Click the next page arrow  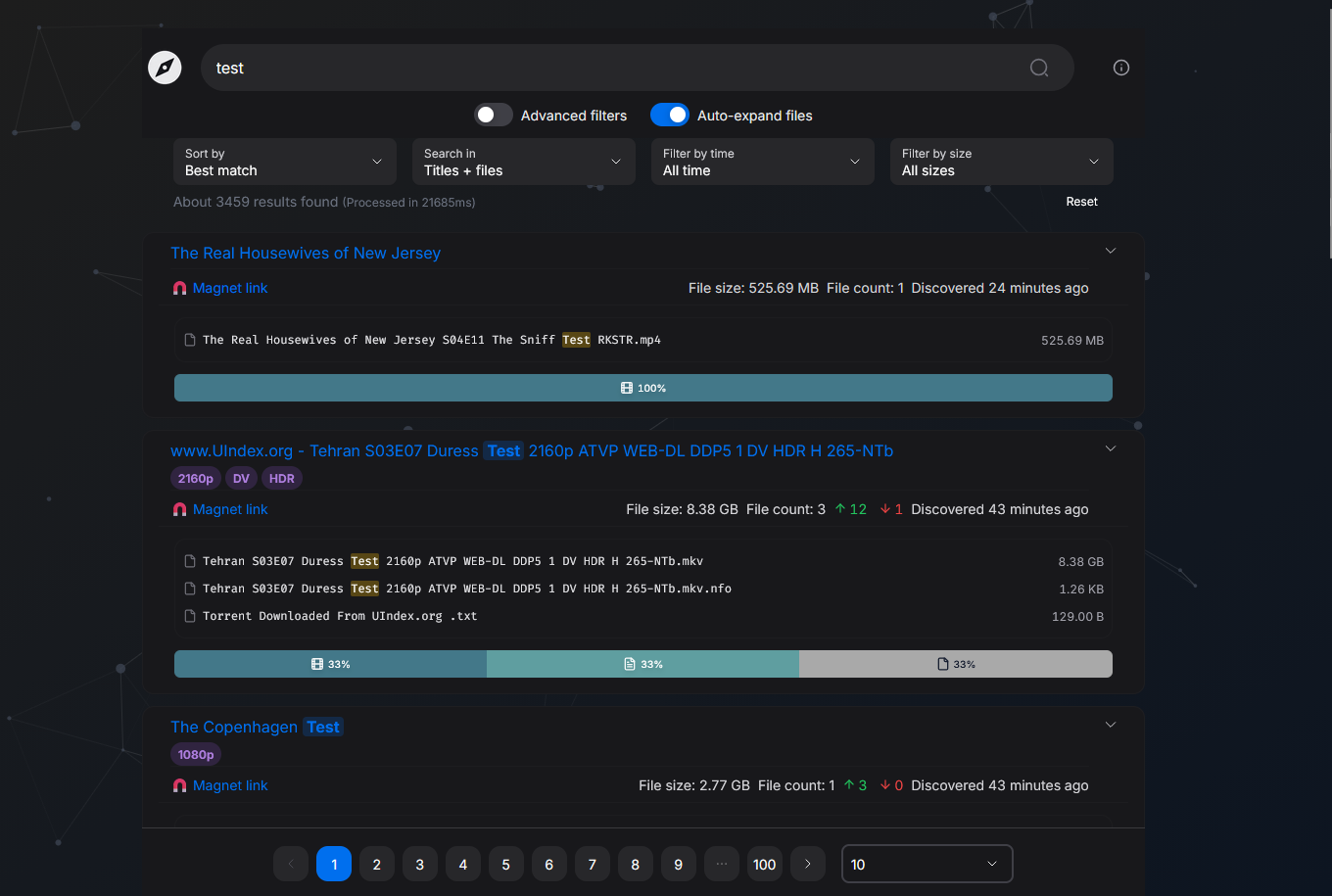[808, 864]
